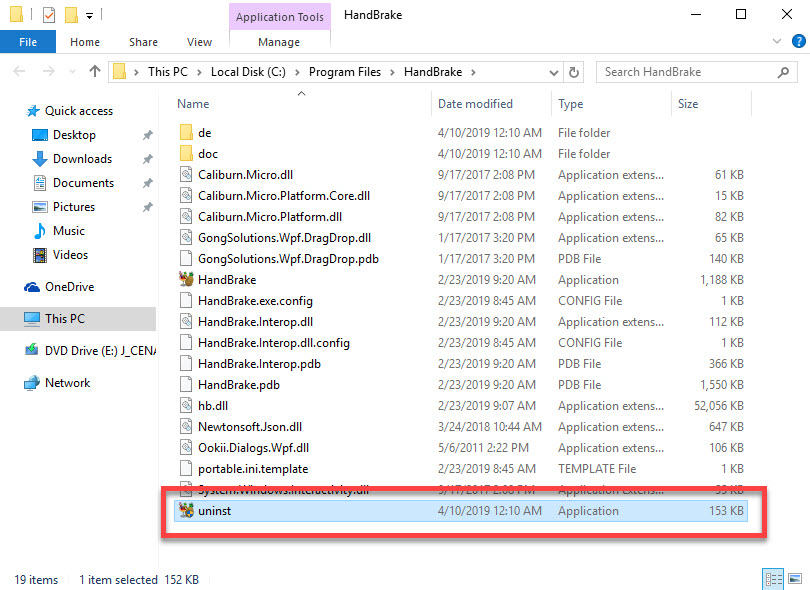Open Videos in the navigation pane
810x590 pixels.
(x=70, y=255)
